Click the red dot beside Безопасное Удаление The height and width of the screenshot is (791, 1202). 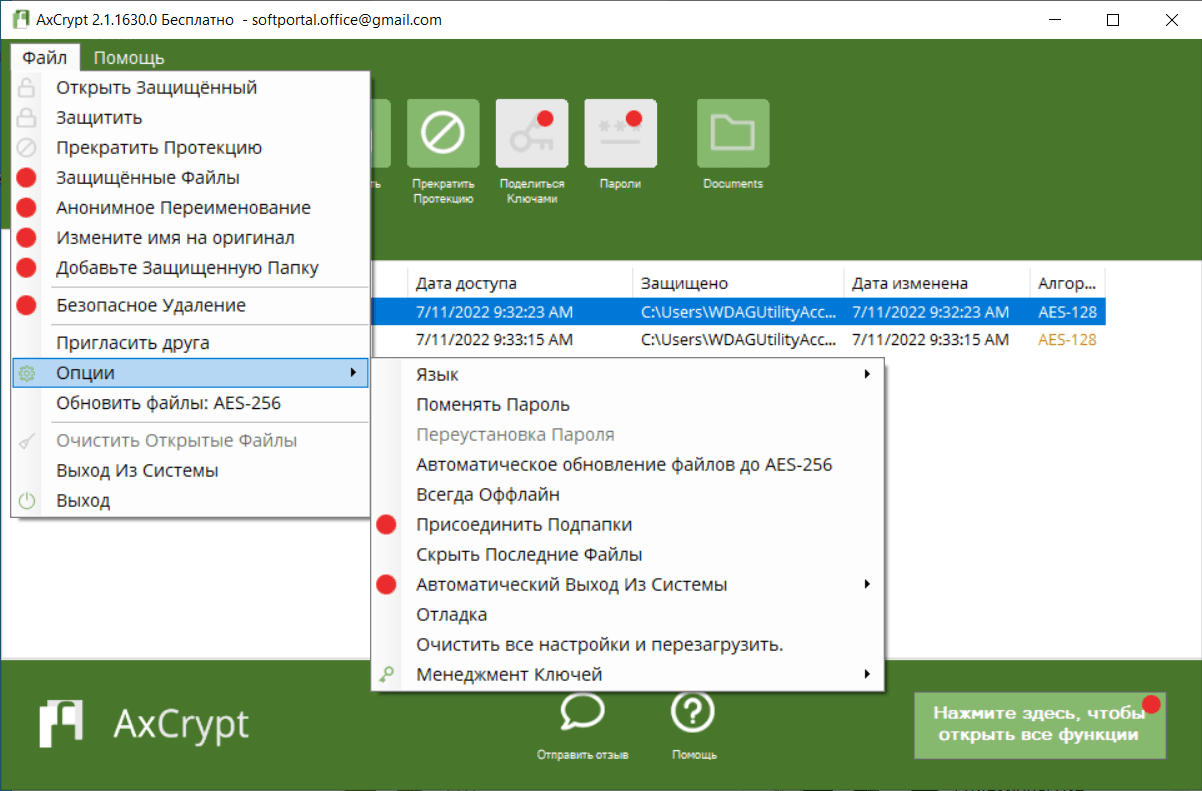click(x=27, y=306)
